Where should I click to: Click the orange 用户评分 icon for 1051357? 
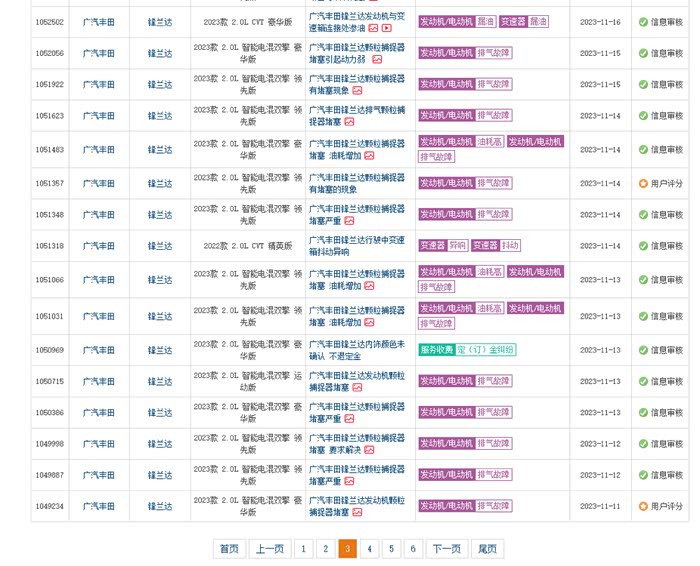pos(644,184)
